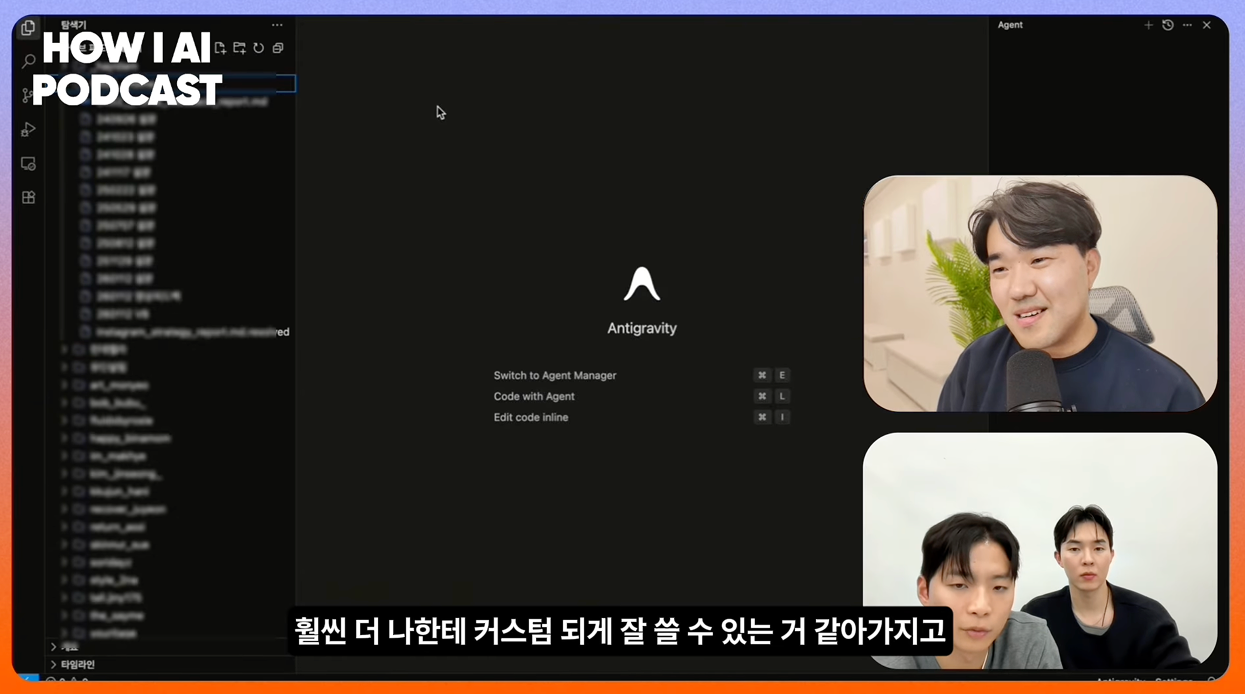Open the Agent conversation history

coord(1167,24)
